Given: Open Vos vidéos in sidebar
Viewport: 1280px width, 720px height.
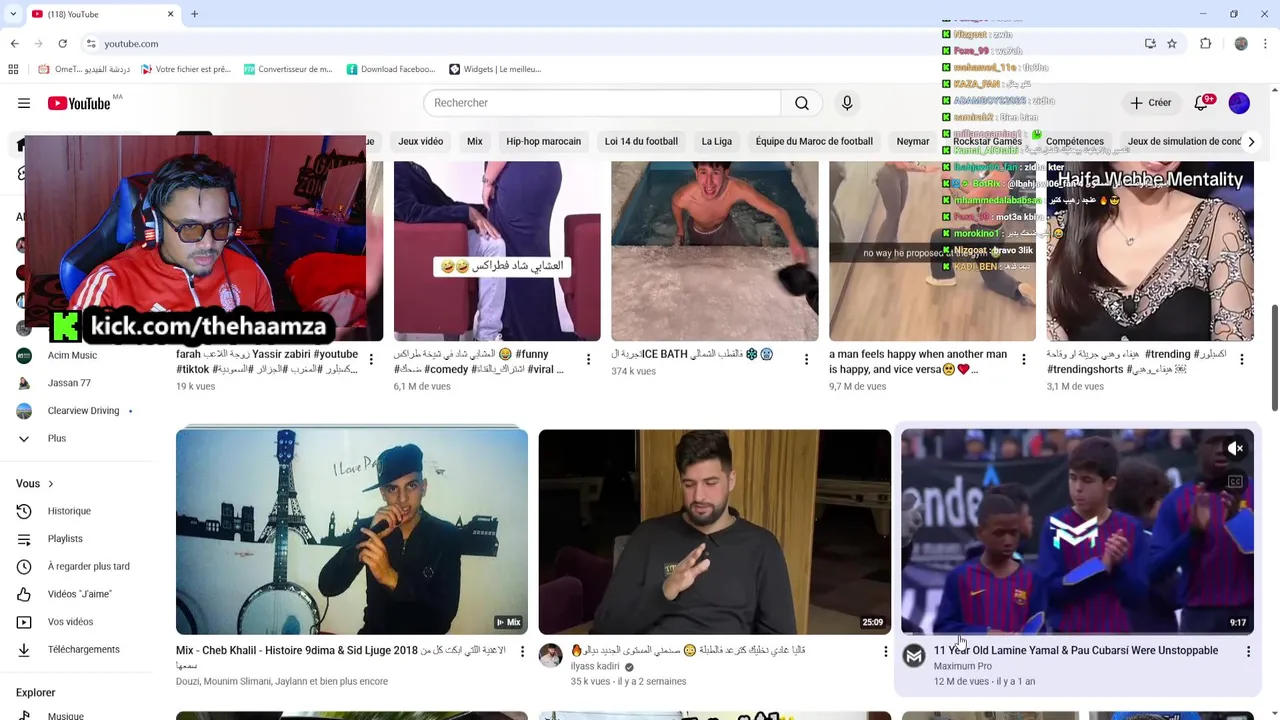Looking at the screenshot, I should 68,622.
